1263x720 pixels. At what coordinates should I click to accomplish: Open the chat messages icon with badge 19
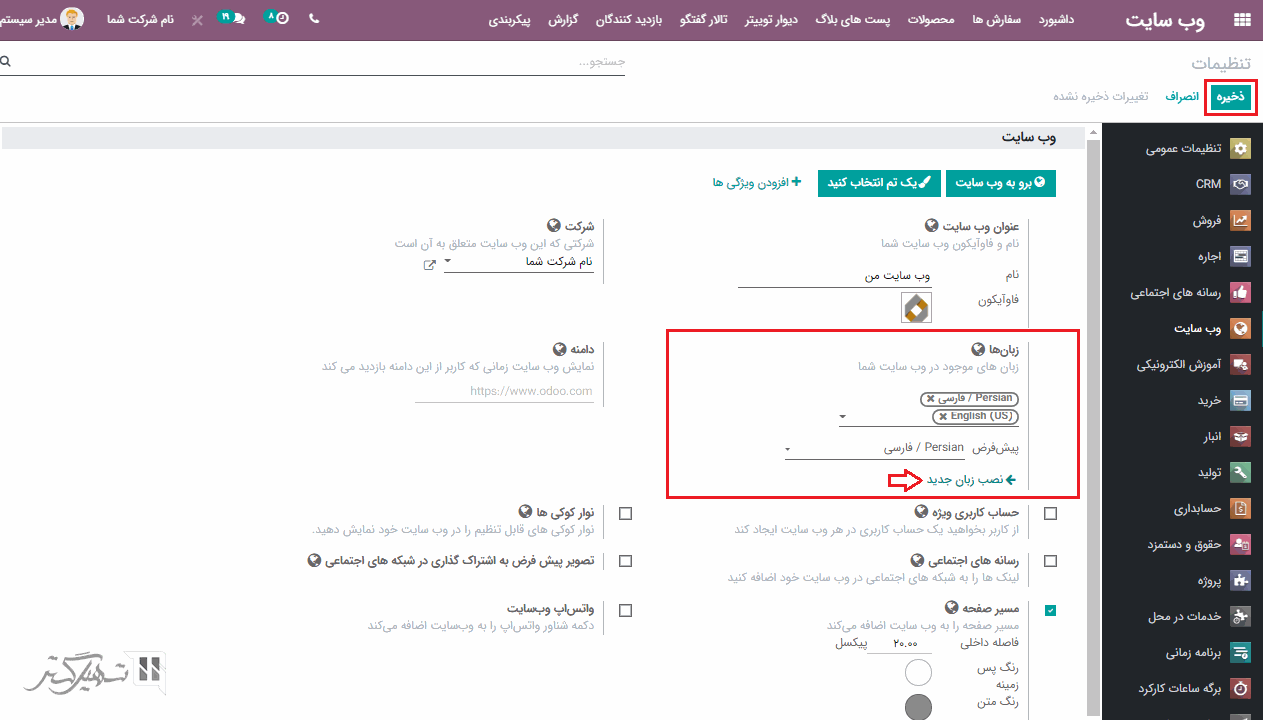(238, 19)
